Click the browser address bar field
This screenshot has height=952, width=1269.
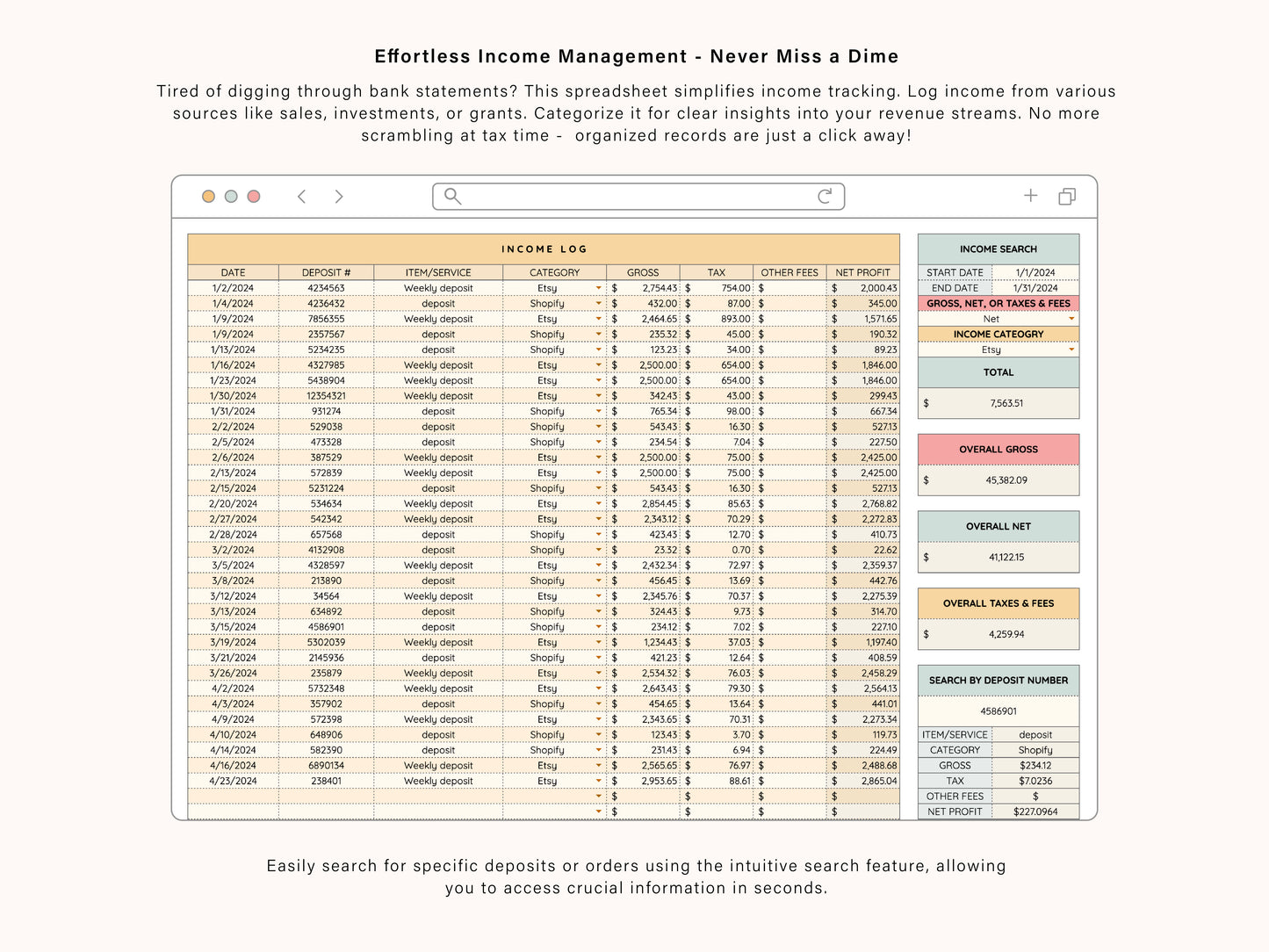(x=638, y=197)
